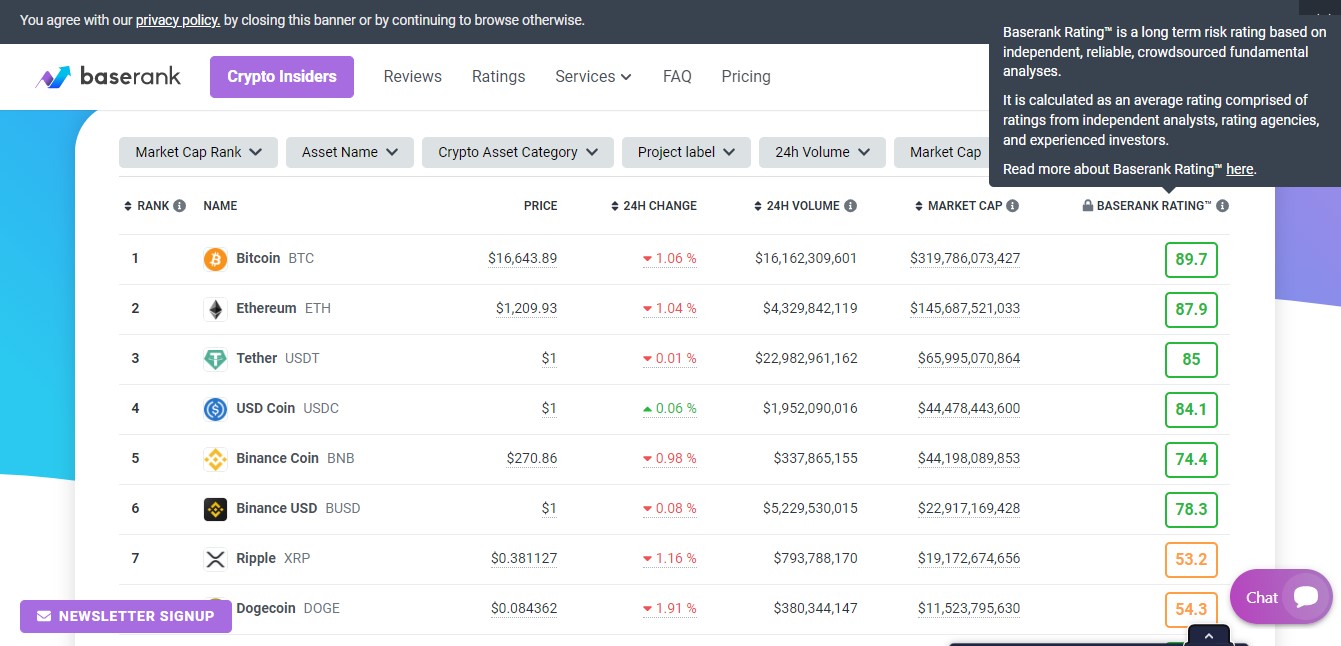The height and width of the screenshot is (646, 1341).
Task: Click the Ethereum name link
Action: tap(266, 309)
